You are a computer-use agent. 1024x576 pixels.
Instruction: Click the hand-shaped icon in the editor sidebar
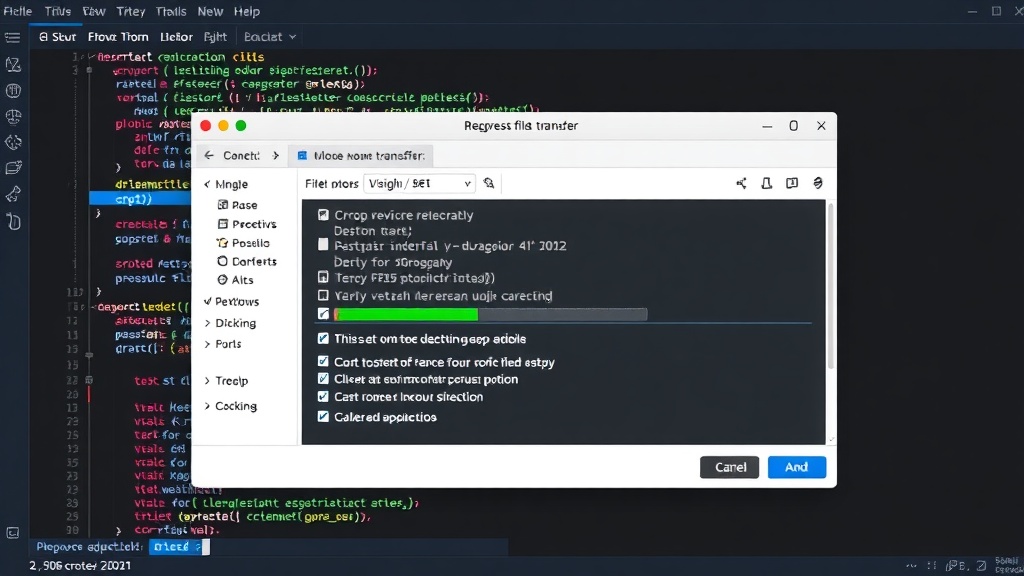13,221
